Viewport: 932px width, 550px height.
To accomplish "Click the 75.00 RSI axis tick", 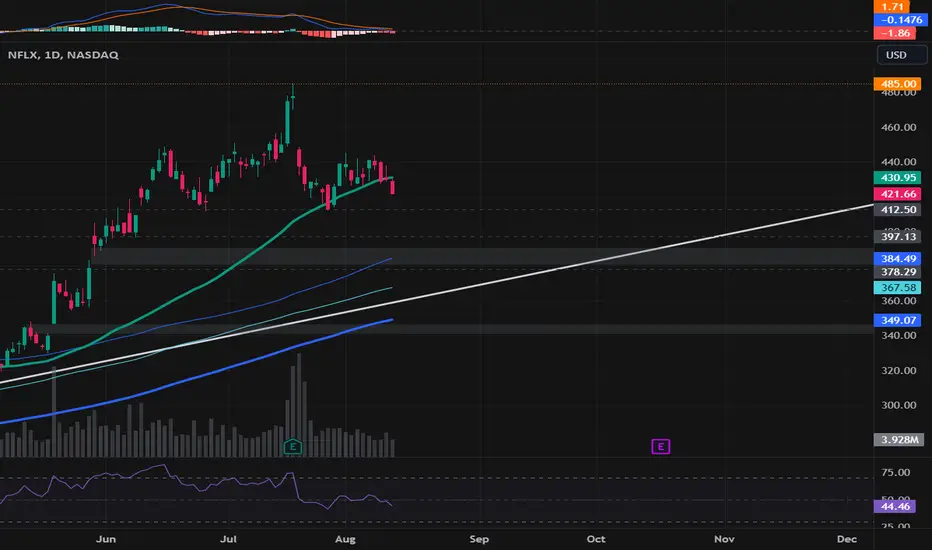I will coord(896,473).
